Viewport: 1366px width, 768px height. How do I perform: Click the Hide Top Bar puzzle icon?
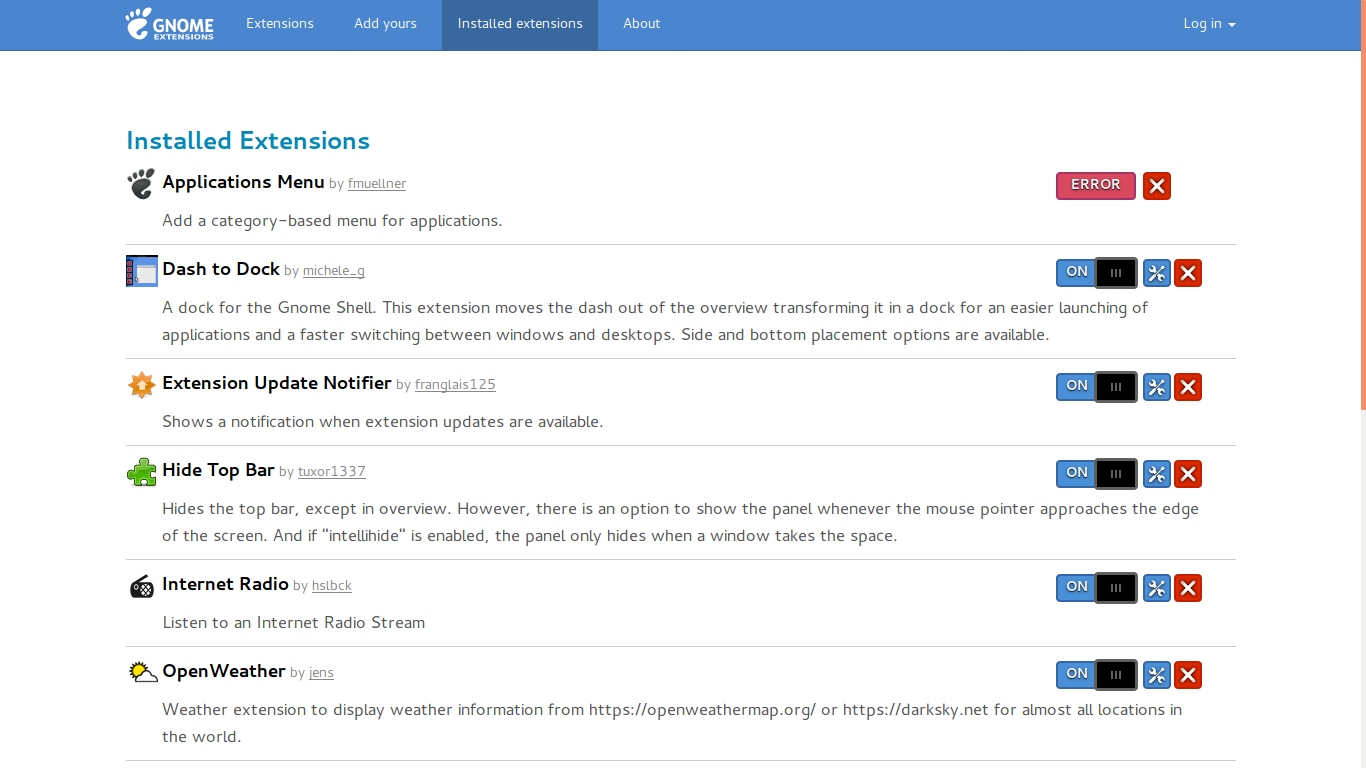coord(142,472)
